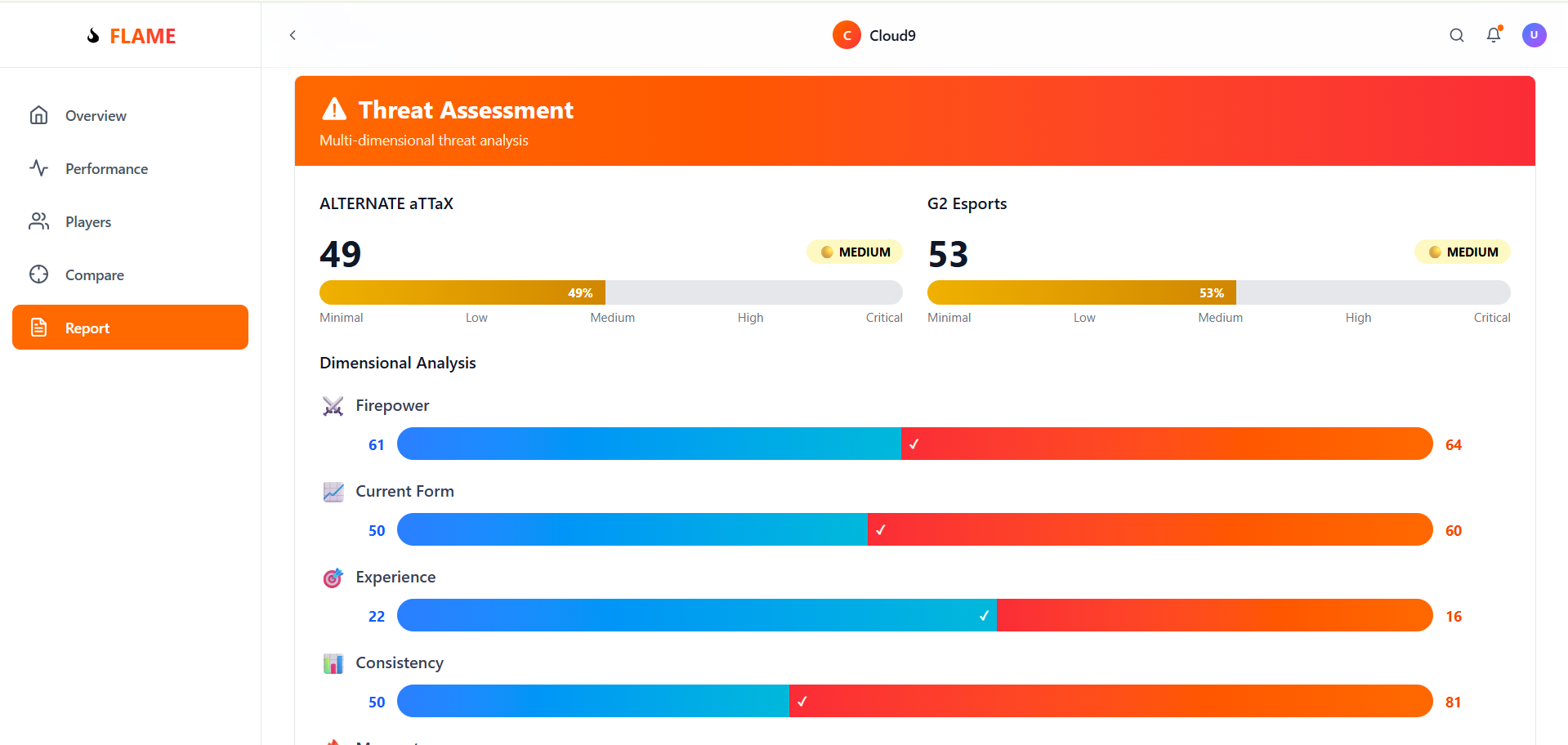
Task: Click the Current Form chart icon
Action: coord(333,492)
